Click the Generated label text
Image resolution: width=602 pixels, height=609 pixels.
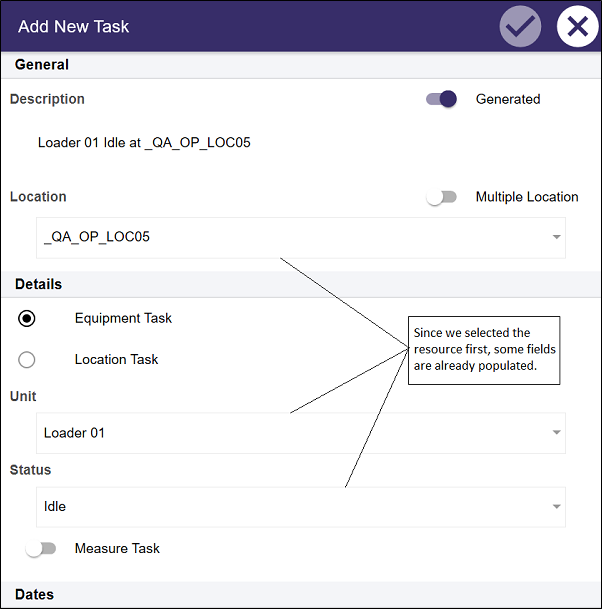[x=508, y=99]
